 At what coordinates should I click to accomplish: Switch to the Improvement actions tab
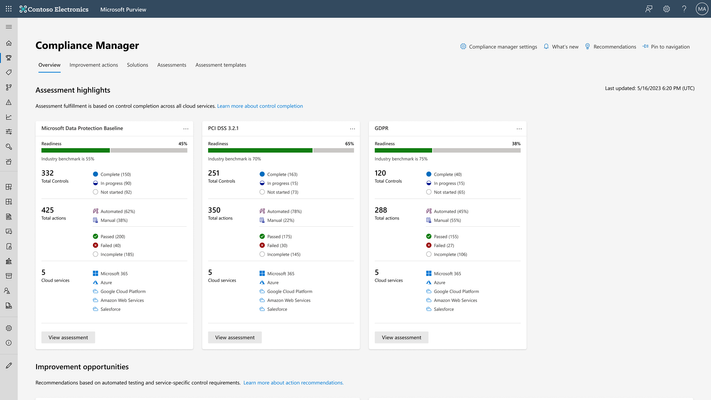(x=93, y=65)
